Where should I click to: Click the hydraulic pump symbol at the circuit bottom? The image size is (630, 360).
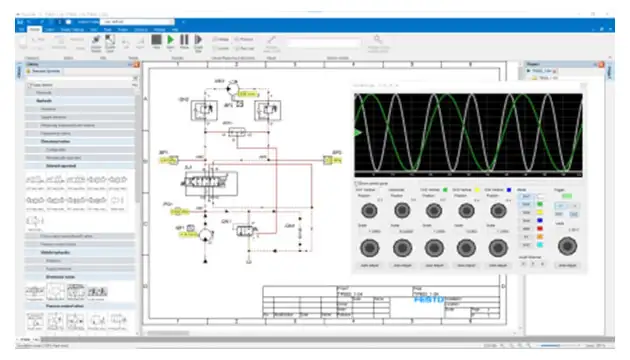[205, 235]
